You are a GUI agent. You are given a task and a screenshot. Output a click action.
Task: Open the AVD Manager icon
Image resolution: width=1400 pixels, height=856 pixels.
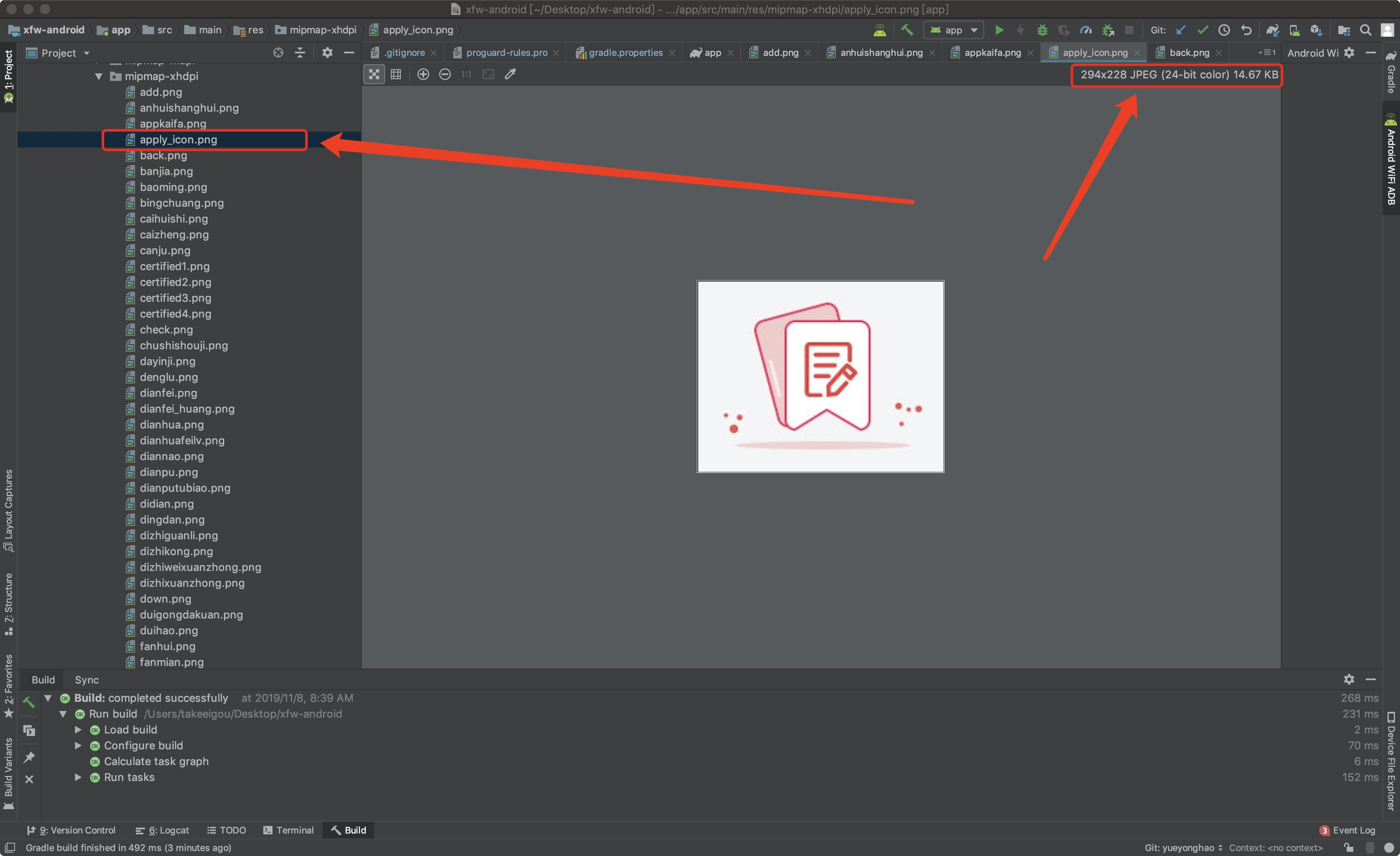(1294, 30)
